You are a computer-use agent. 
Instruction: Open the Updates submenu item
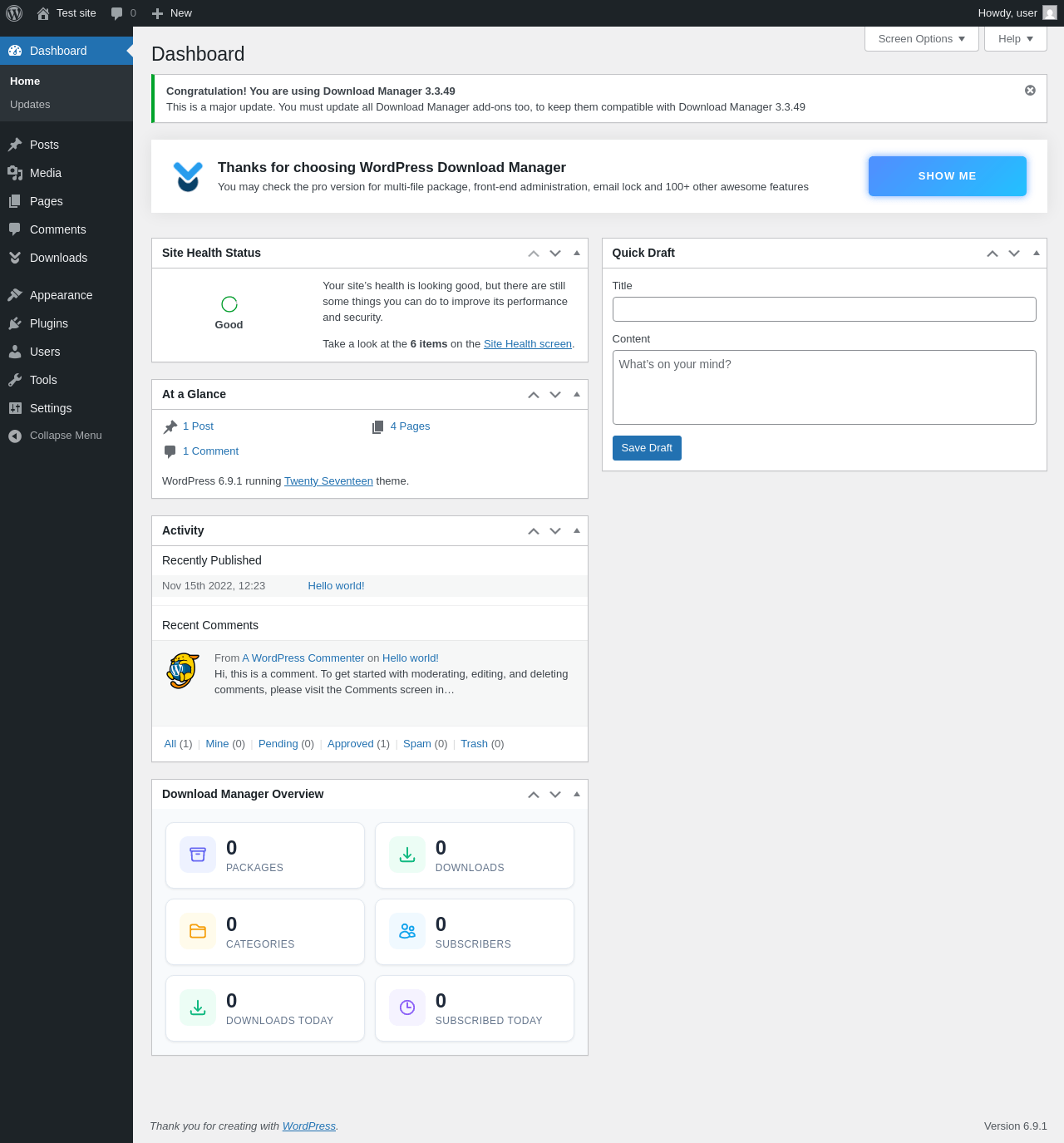tap(30, 105)
